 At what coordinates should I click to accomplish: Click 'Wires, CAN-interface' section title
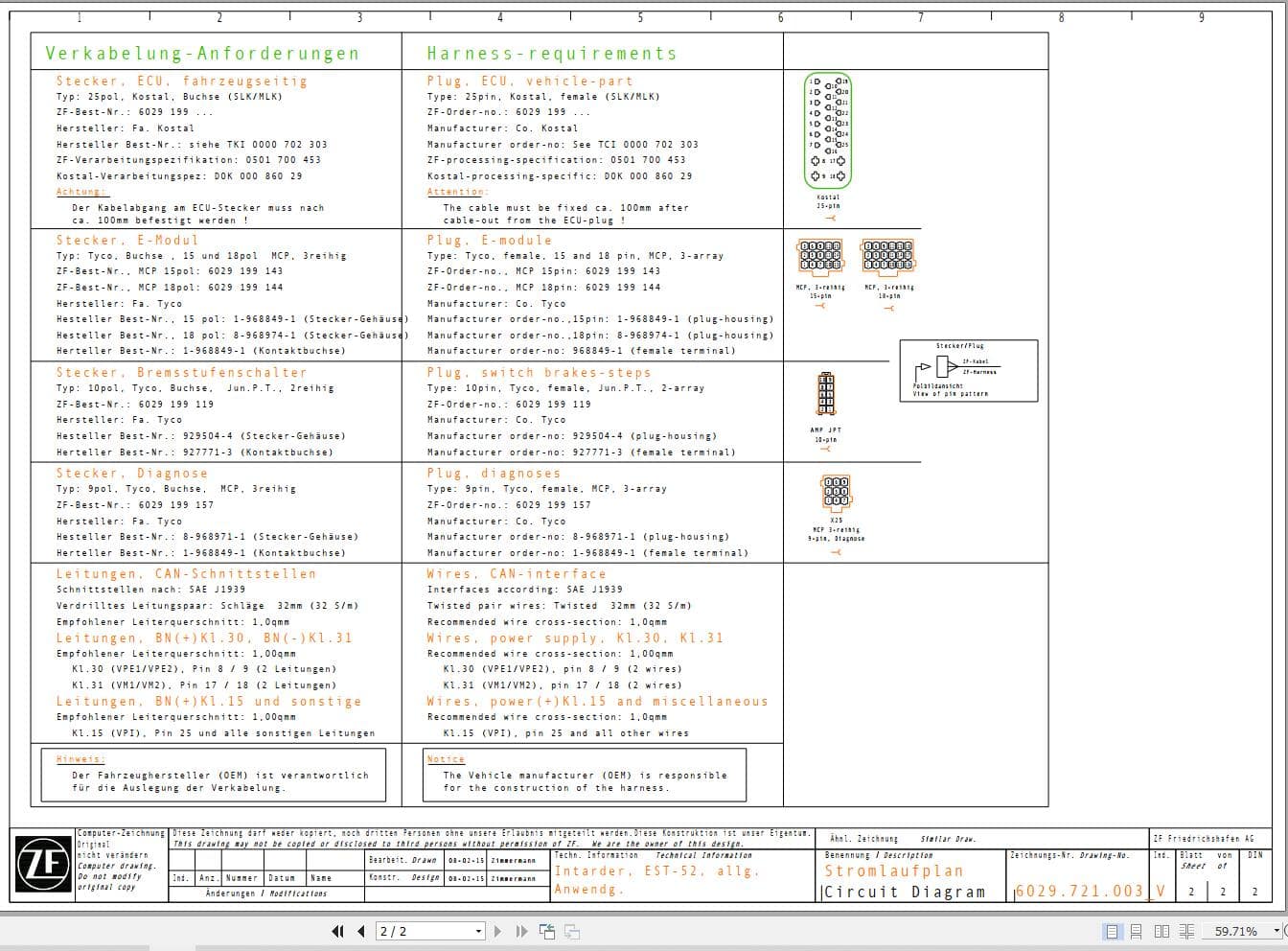tap(517, 574)
